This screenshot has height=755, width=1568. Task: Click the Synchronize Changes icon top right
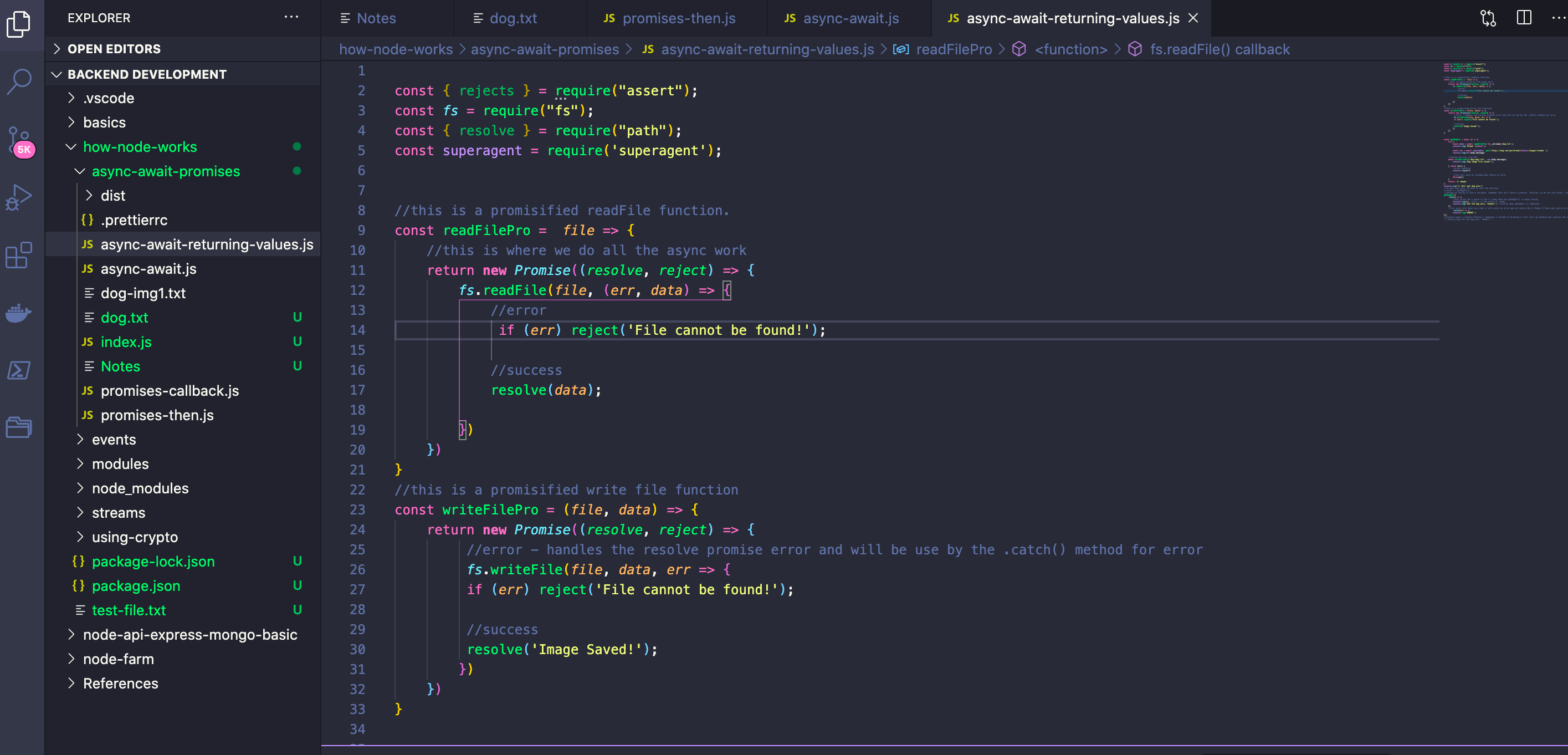(x=1488, y=18)
